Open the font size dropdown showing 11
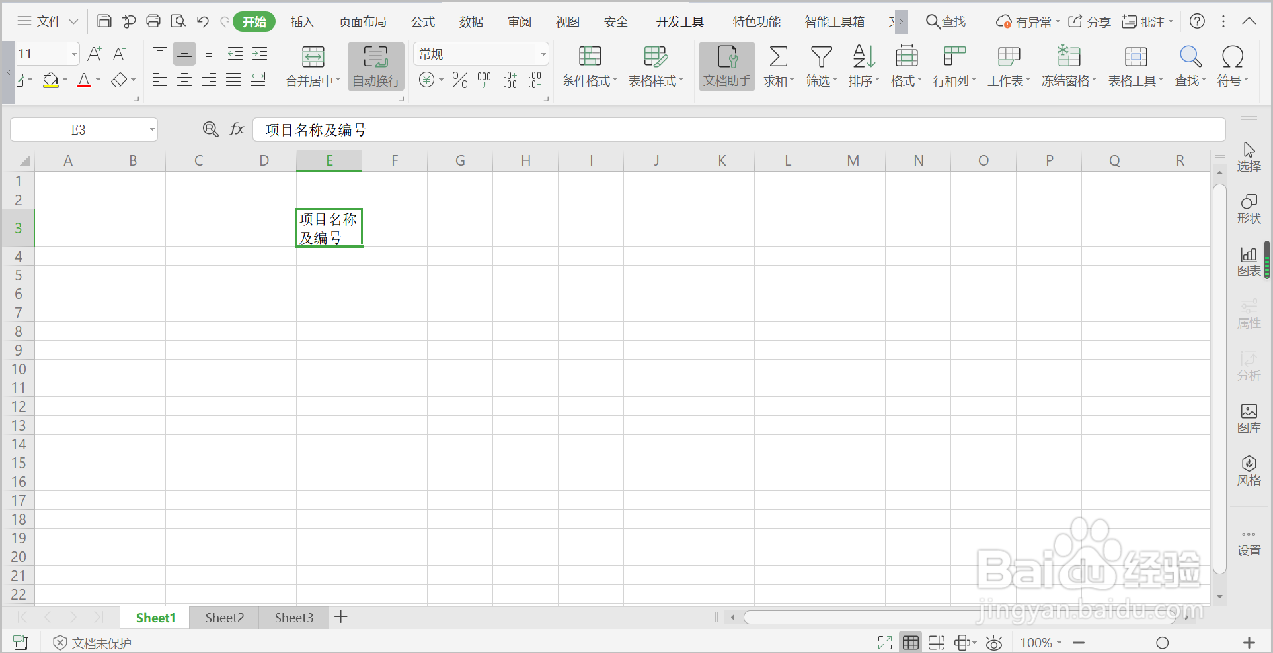The height and width of the screenshot is (653, 1273). point(47,52)
